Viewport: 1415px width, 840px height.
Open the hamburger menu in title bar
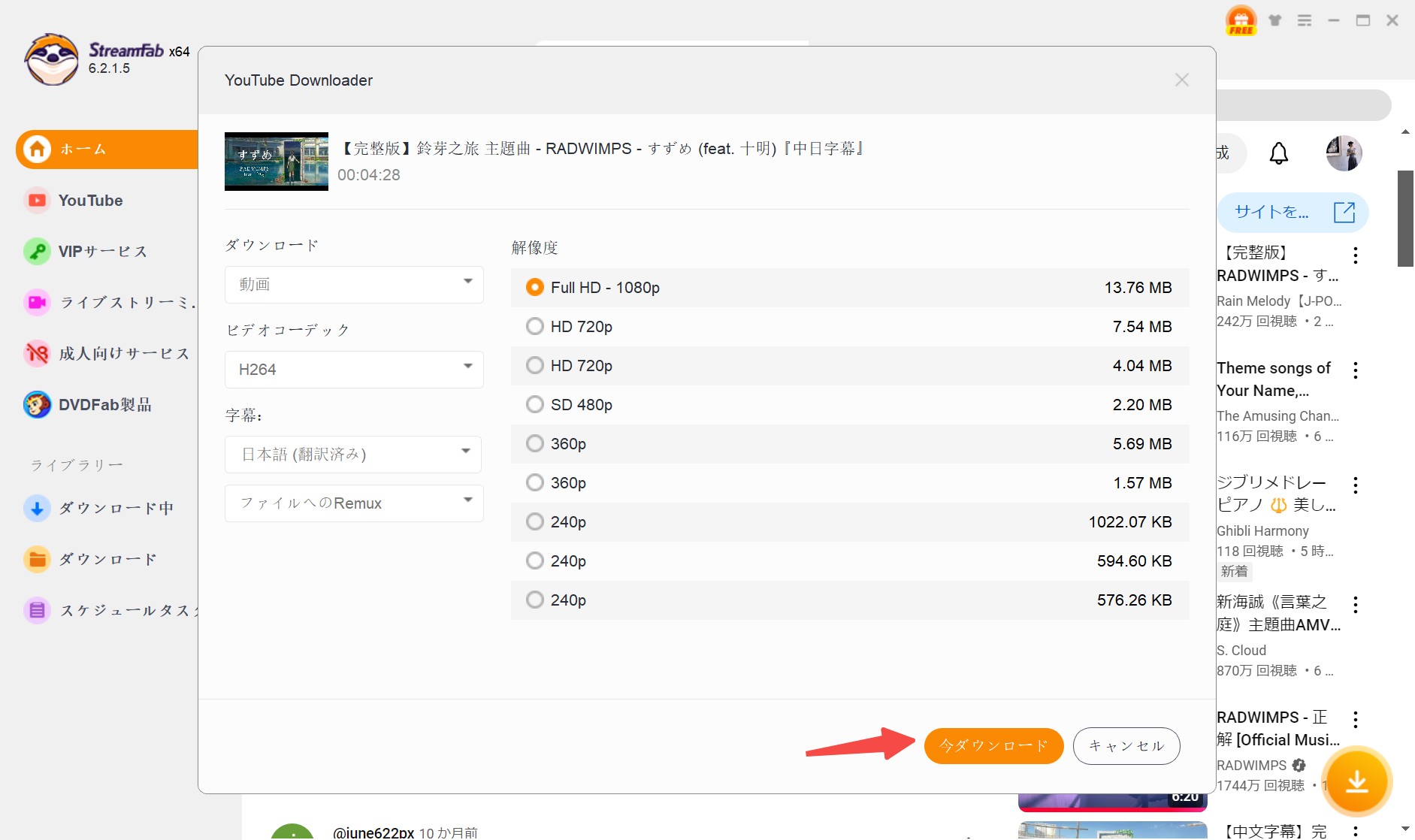coord(1305,20)
